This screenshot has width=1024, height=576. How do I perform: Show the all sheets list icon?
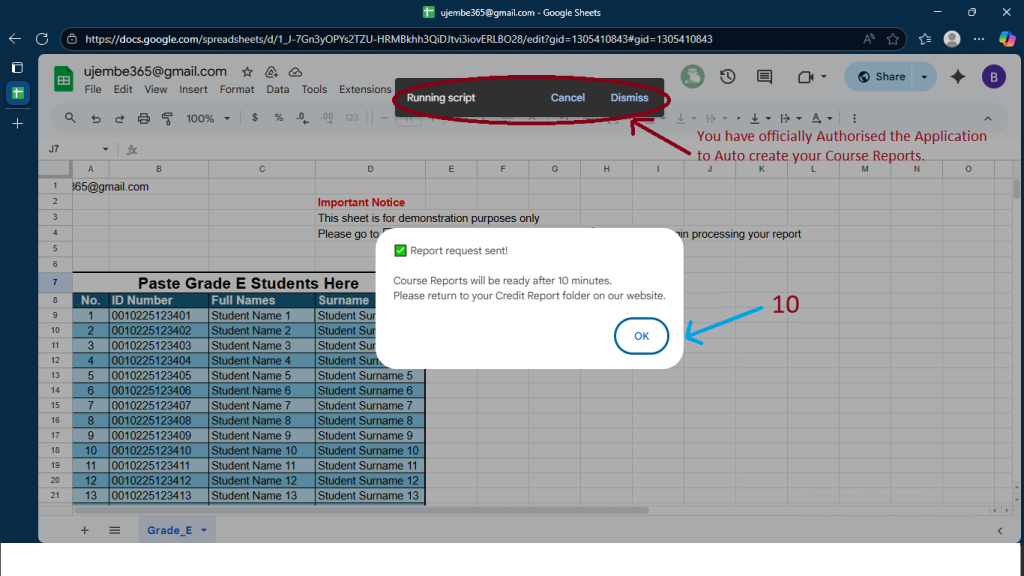[x=114, y=530]
